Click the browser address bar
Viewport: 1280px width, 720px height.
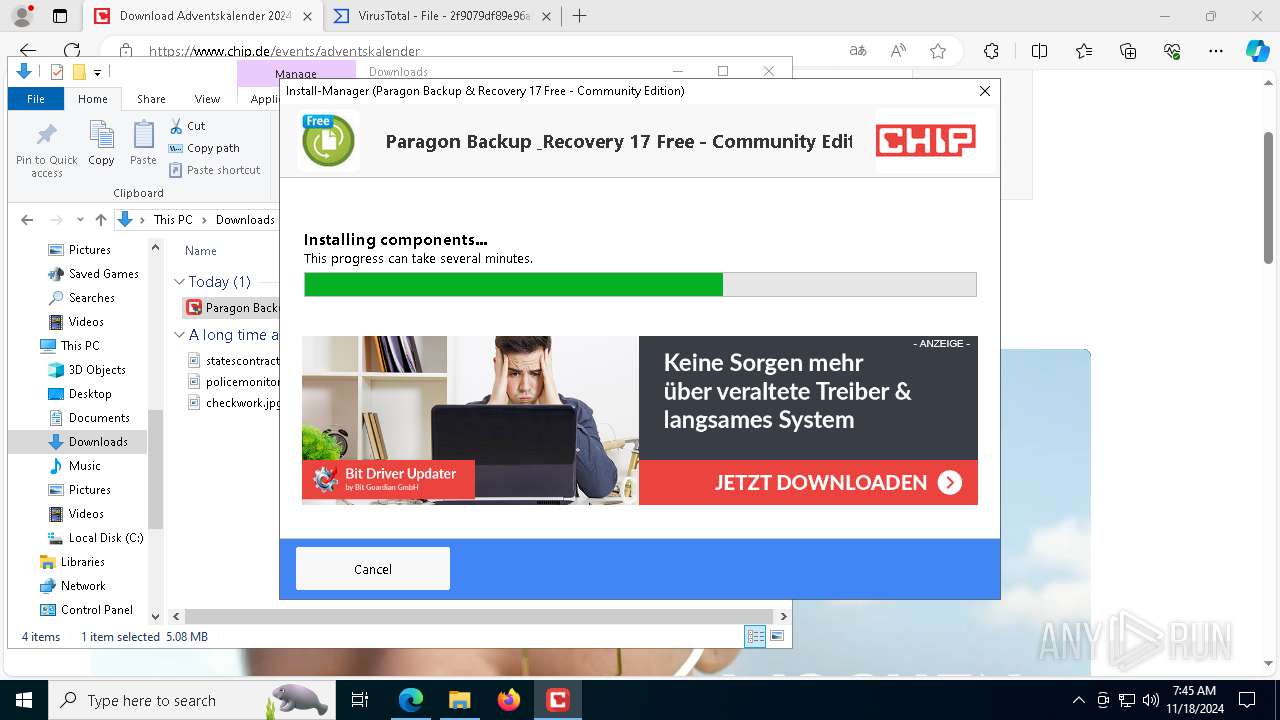click(480, 51)
